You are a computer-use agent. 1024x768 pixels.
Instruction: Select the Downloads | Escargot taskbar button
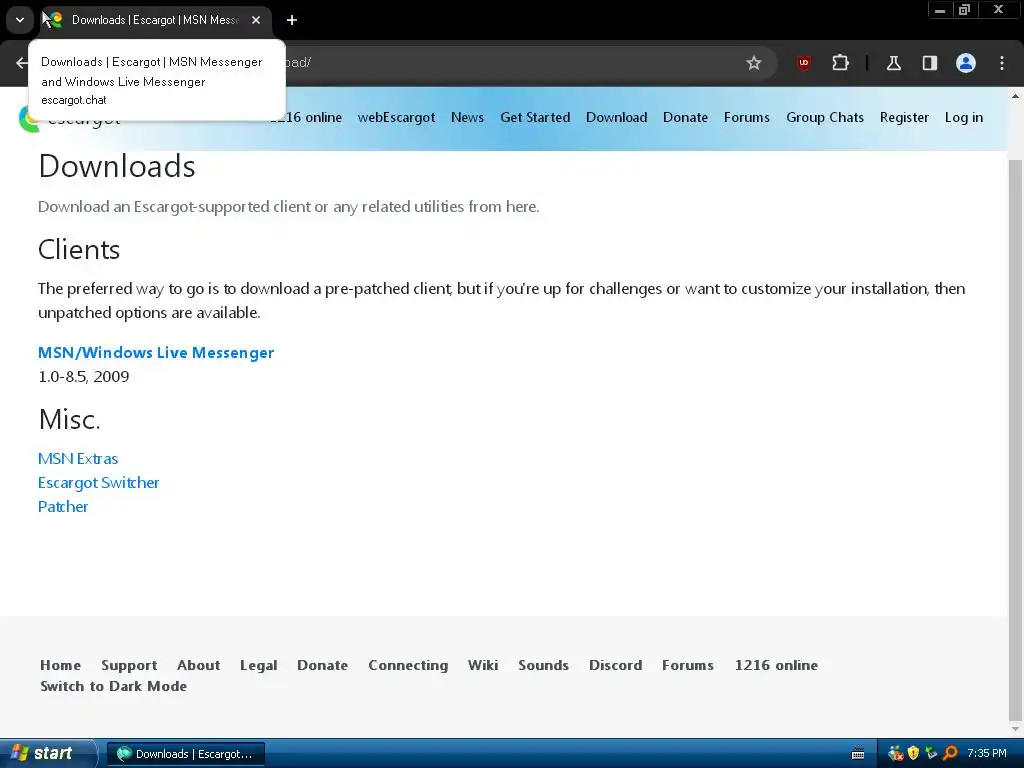click(185, 754)
